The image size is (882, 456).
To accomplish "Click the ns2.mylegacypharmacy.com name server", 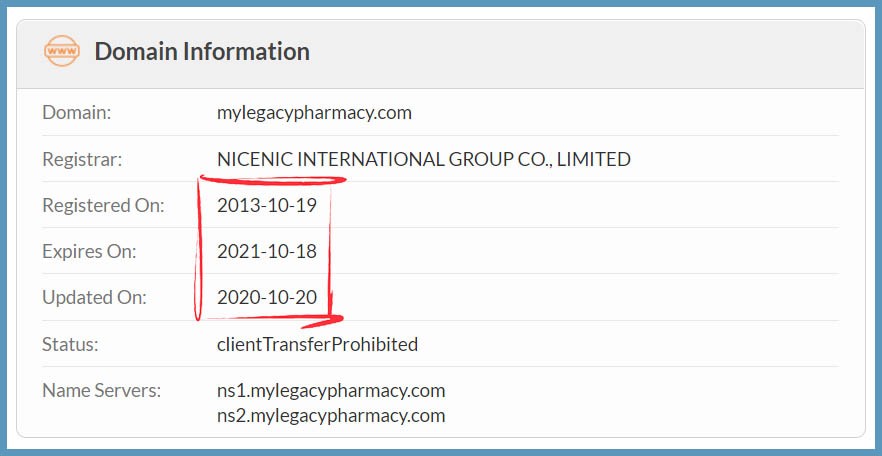I will (x=331, y=415).
